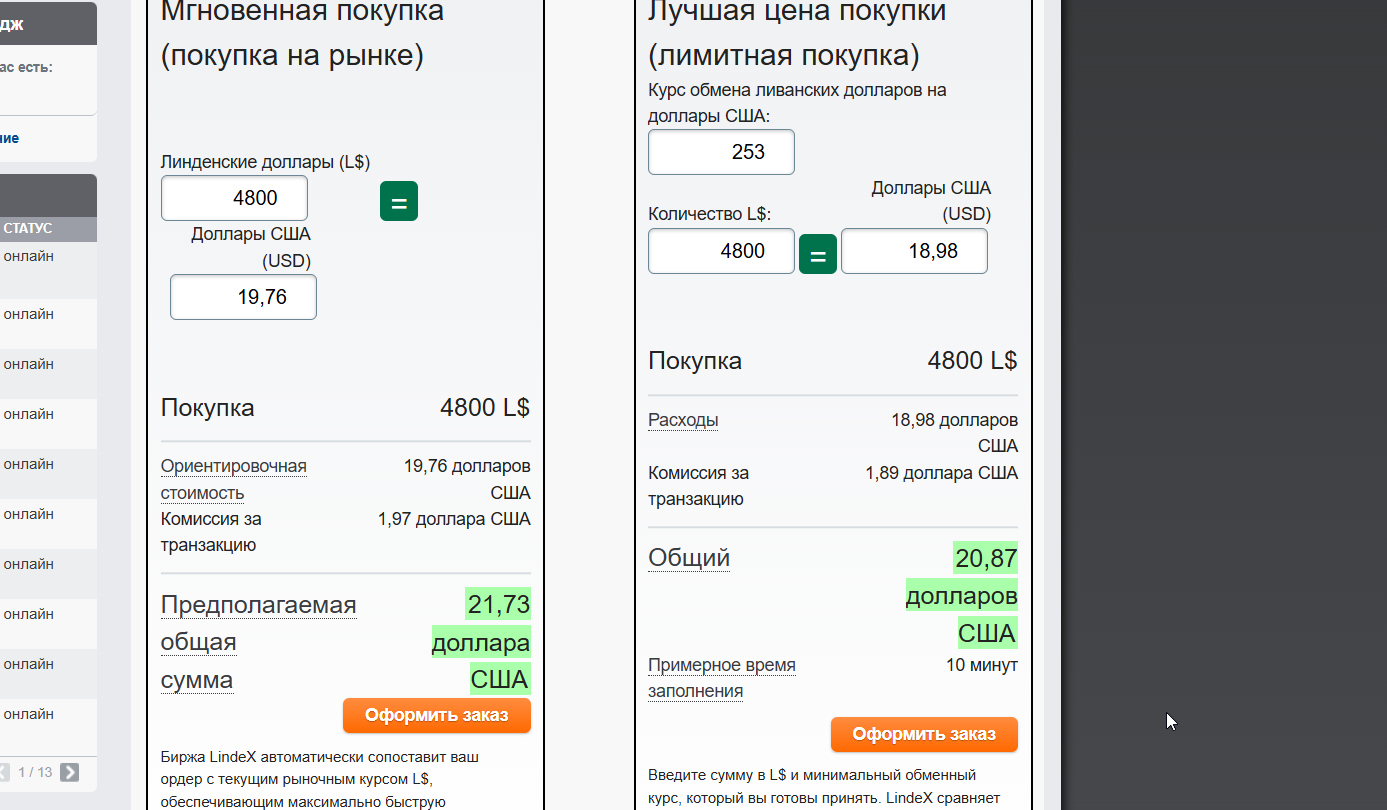Click Предполагаемая общая сумма label

point(258,643)
